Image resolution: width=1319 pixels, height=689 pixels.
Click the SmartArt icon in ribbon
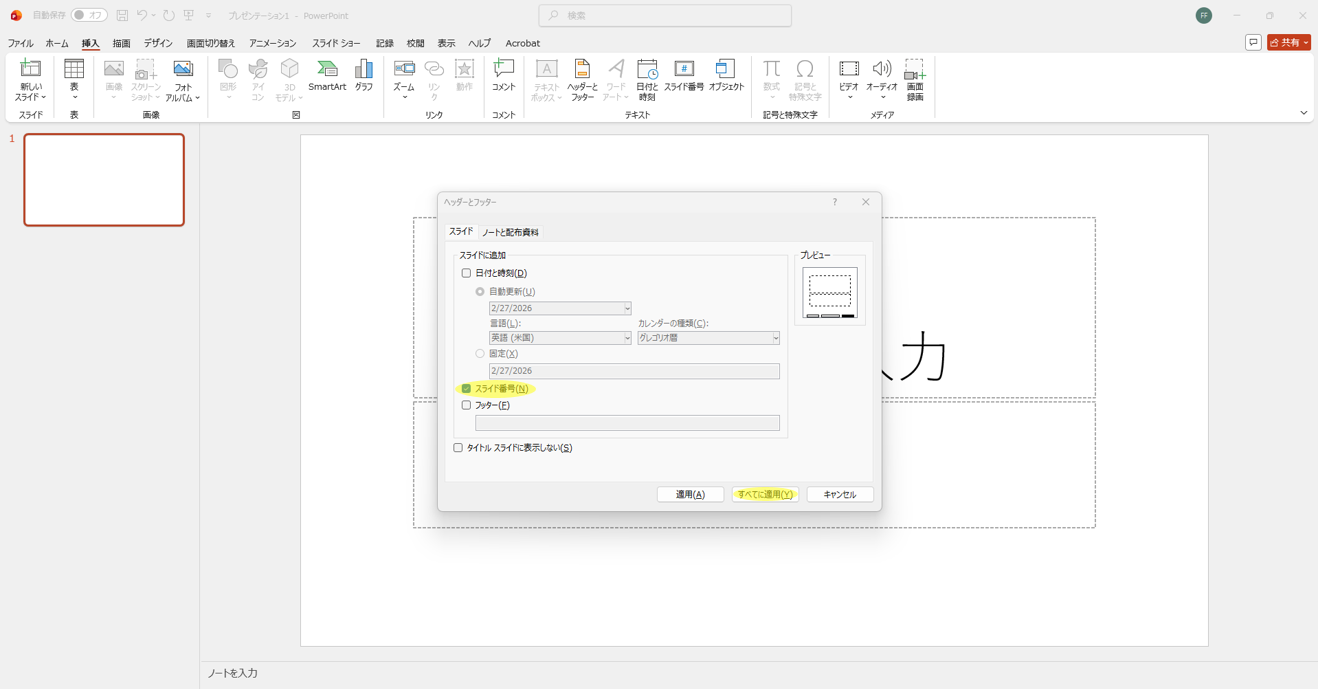(x=327, y=76)
